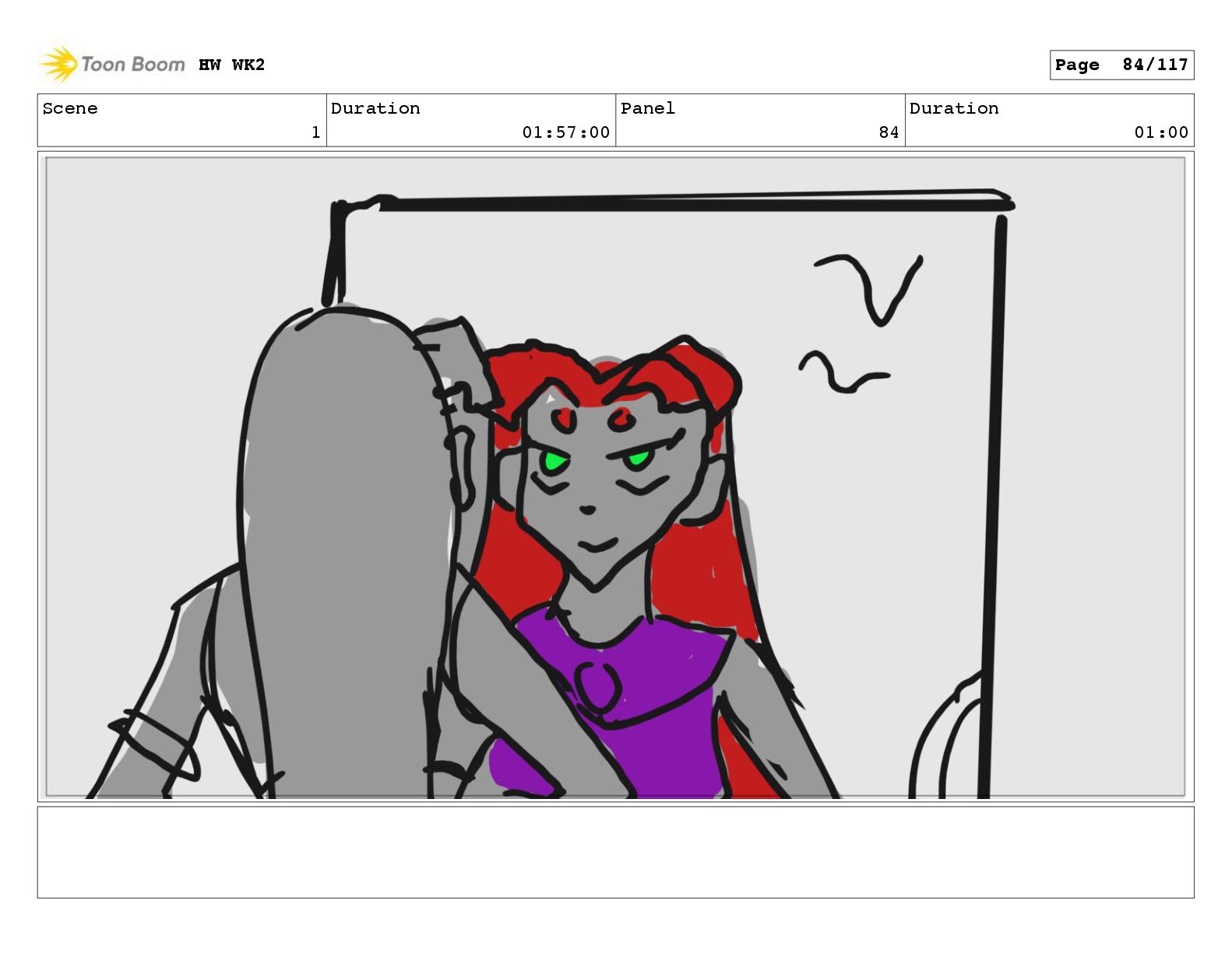Screen dimensions: 1232x954
Task: Click the storyboard panel drawing
Action: point(615,477)
